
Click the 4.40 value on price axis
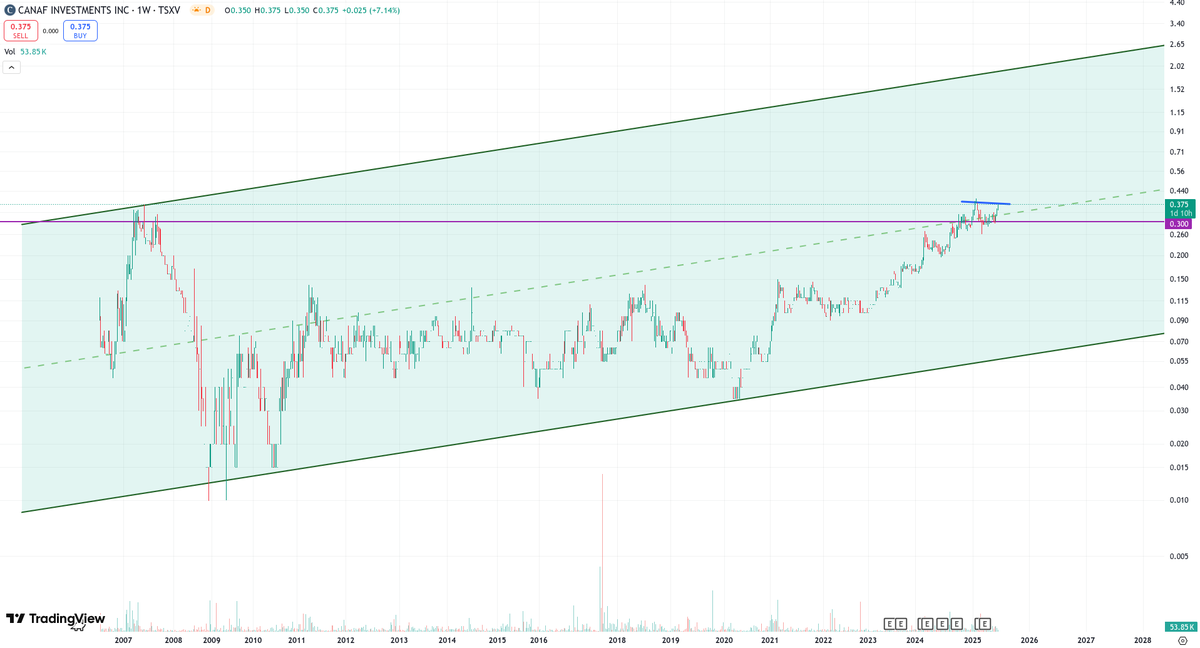tap(1177, 4)
